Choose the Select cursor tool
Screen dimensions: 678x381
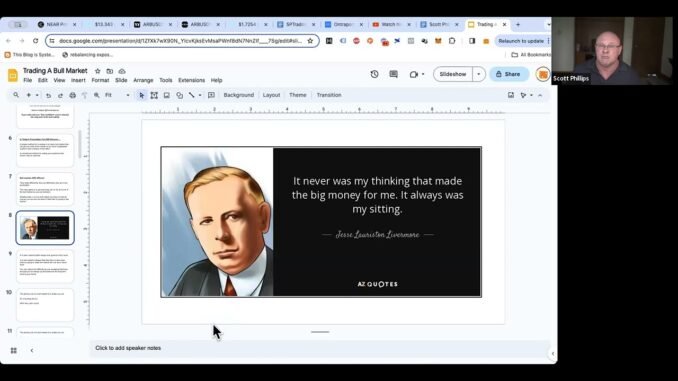[x=141, y=95]
